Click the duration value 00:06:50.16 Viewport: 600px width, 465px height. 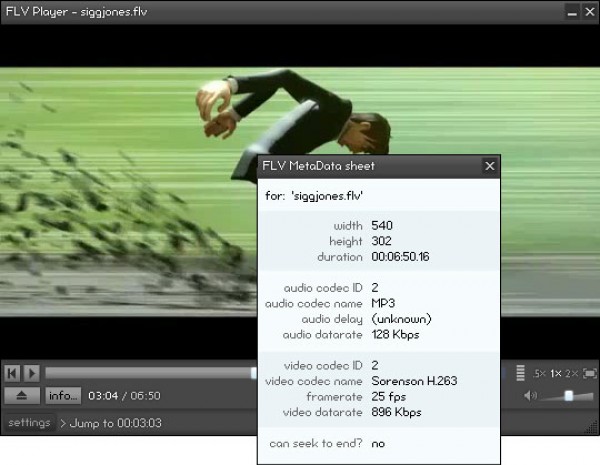pos(400,257)
